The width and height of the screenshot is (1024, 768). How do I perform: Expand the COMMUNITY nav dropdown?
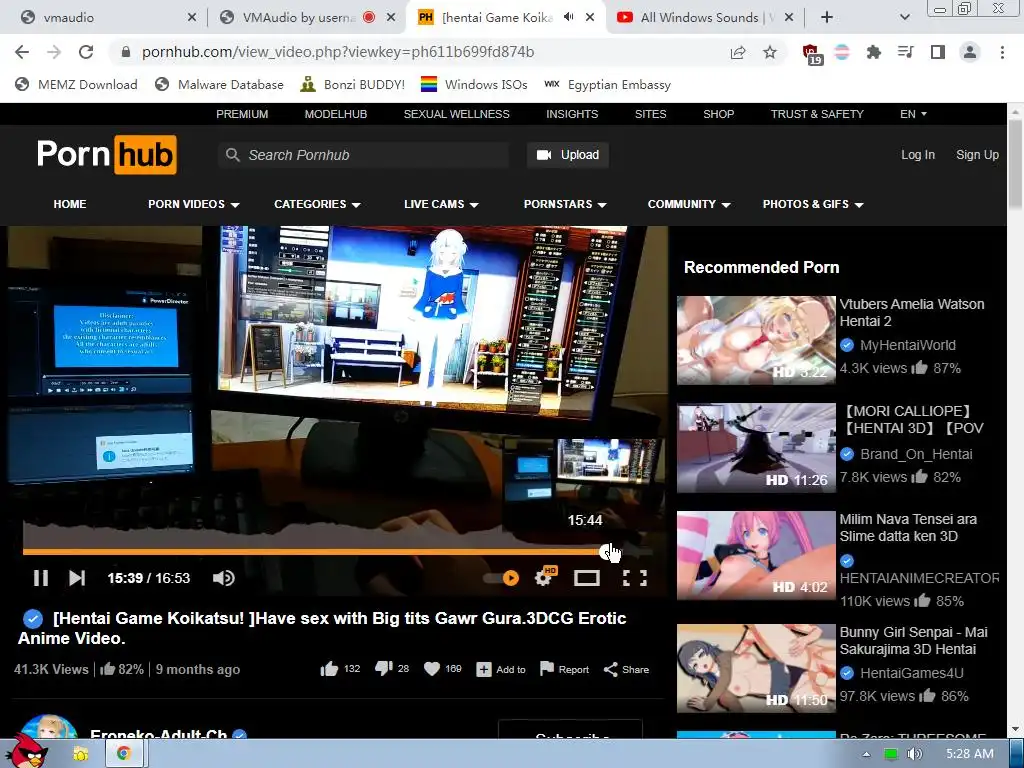pos(689,204)
